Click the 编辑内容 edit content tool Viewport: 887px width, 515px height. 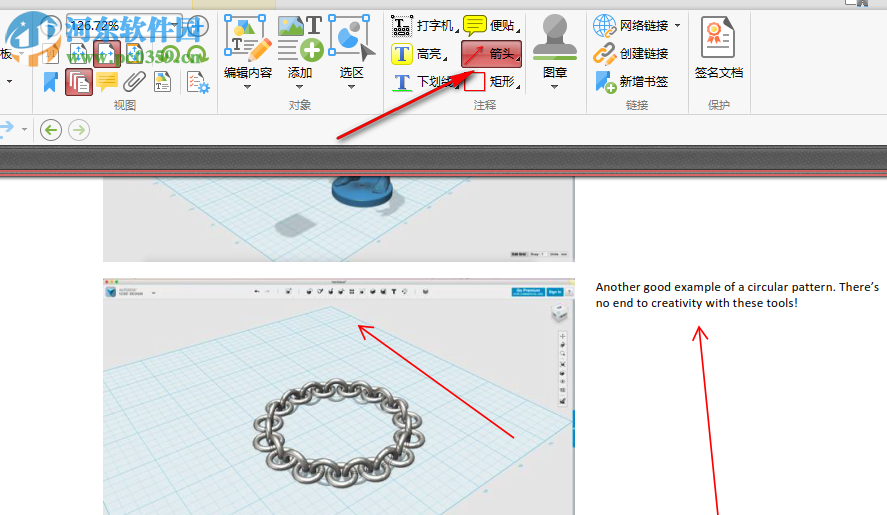(x=248, y=46)
